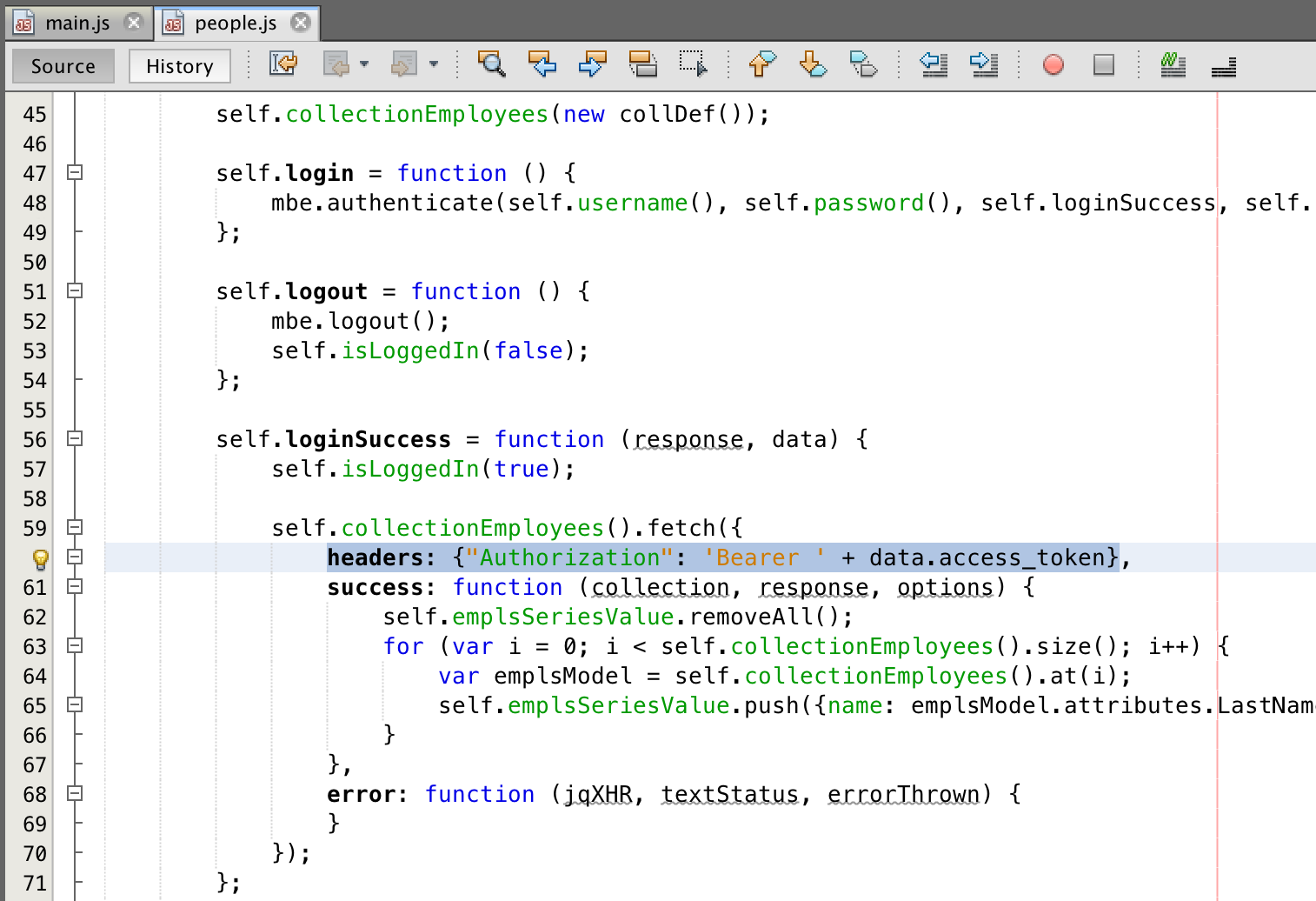Screen dimensions: 1316x901
Task: Click the Find Selection magnifier icon
Action: pos(491,63)
